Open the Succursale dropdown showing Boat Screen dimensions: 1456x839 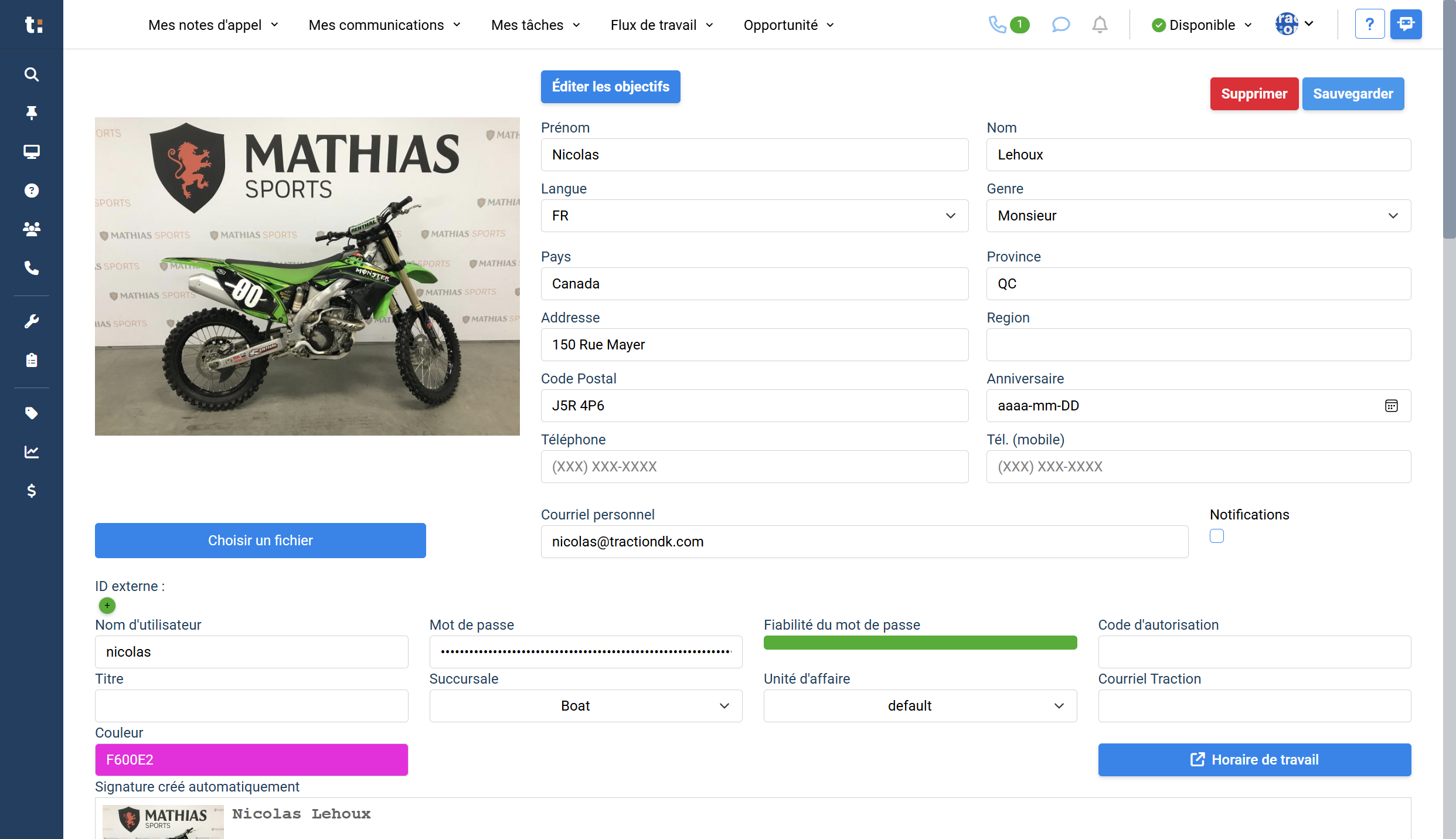click(586, 706)
